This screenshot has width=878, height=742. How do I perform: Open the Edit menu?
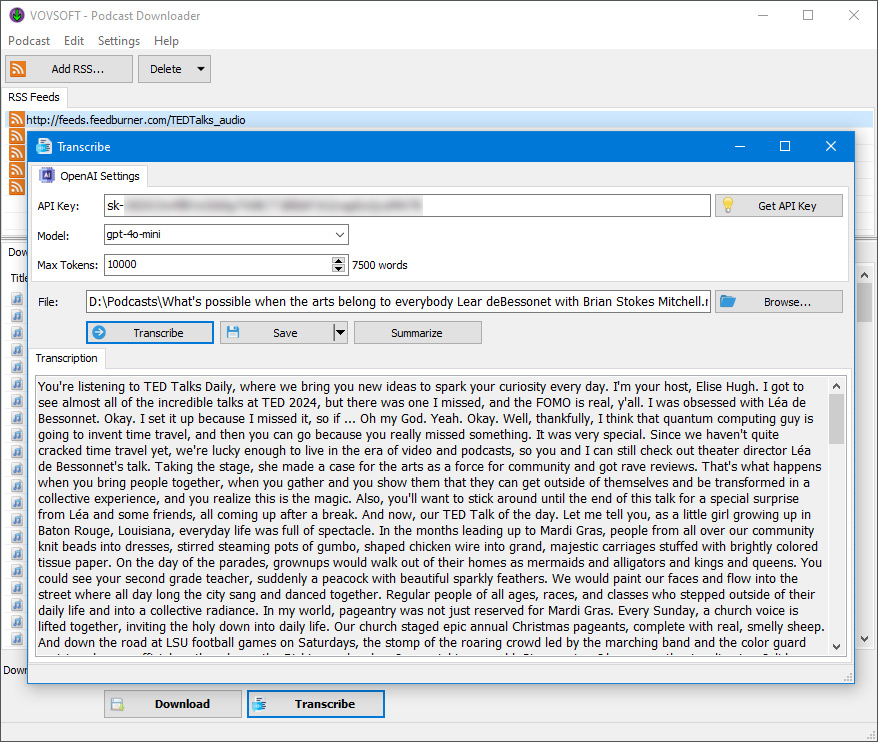click(74, 41)
